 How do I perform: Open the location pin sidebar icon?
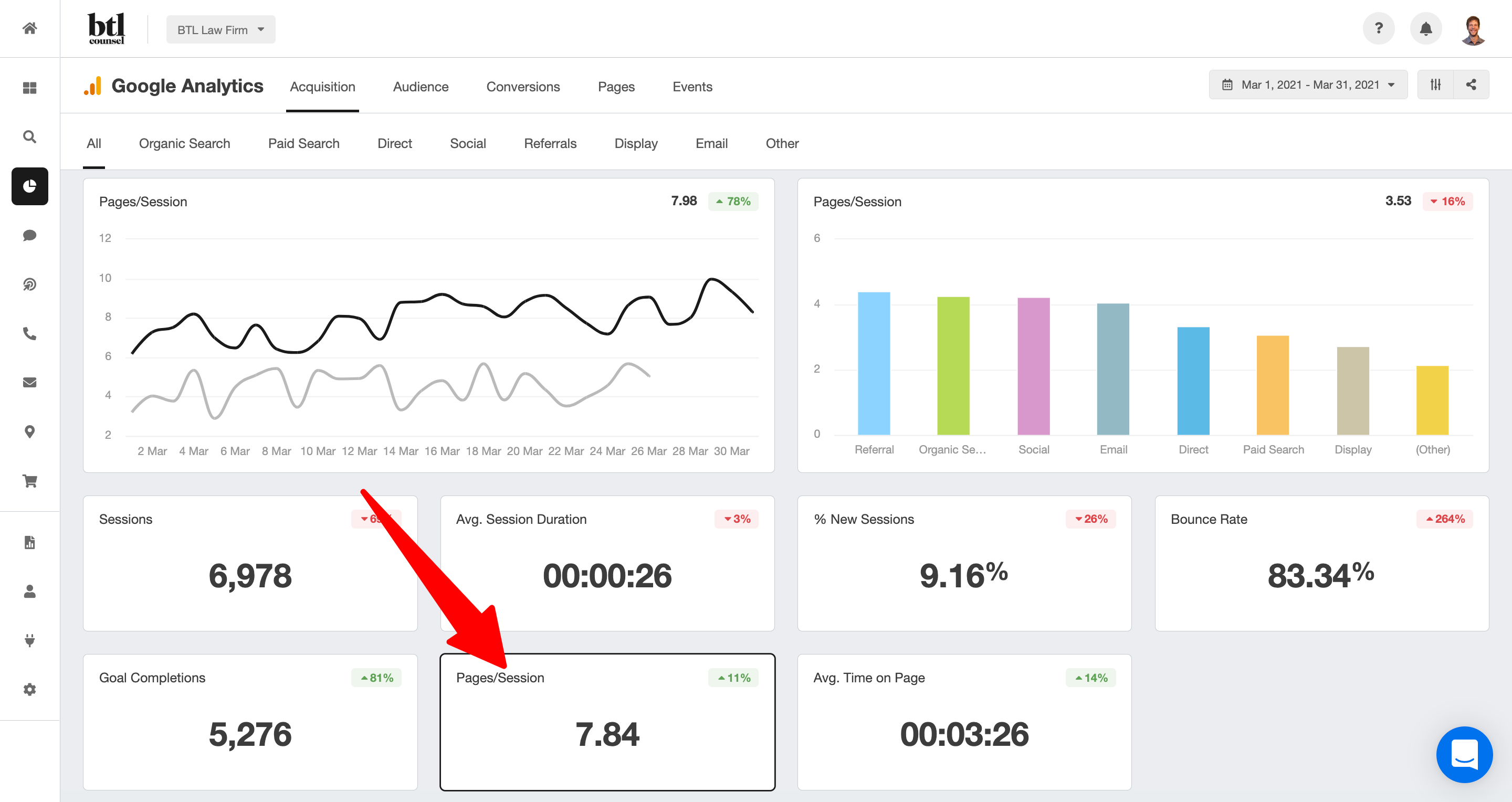click(x=30, y=432)
